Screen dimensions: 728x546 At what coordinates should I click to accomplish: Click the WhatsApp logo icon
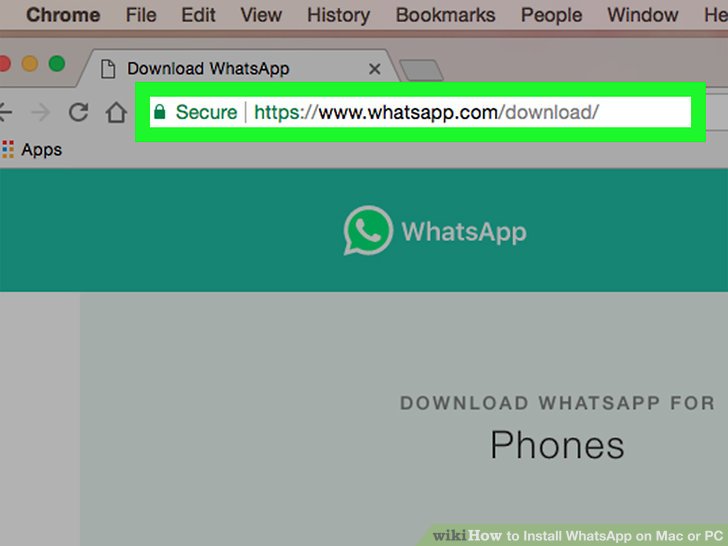tap(368, 230)
